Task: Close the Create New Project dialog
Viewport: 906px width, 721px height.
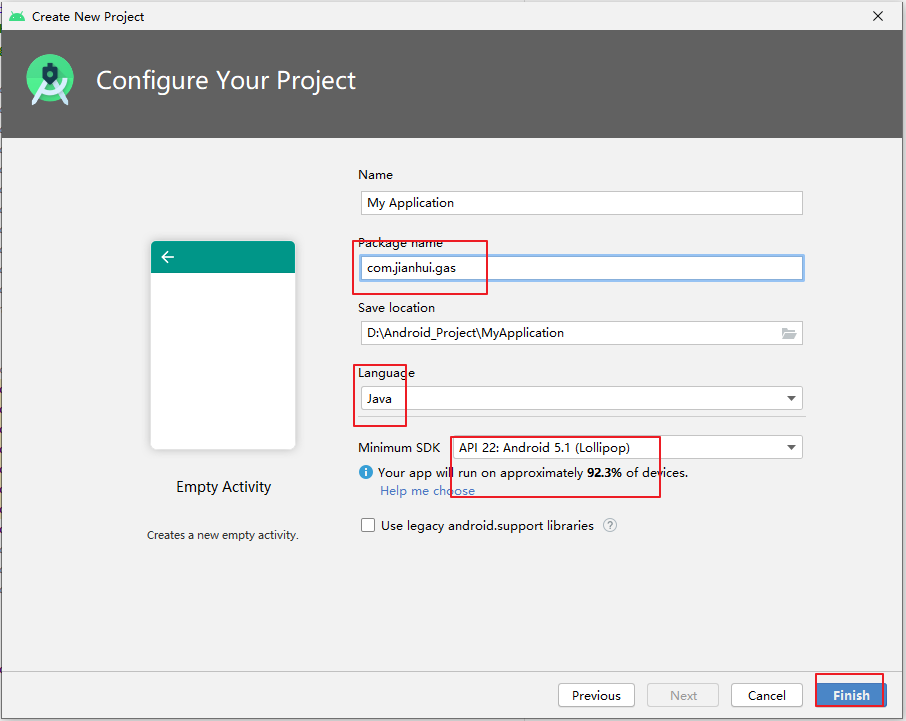Action: tap(877, 16)
